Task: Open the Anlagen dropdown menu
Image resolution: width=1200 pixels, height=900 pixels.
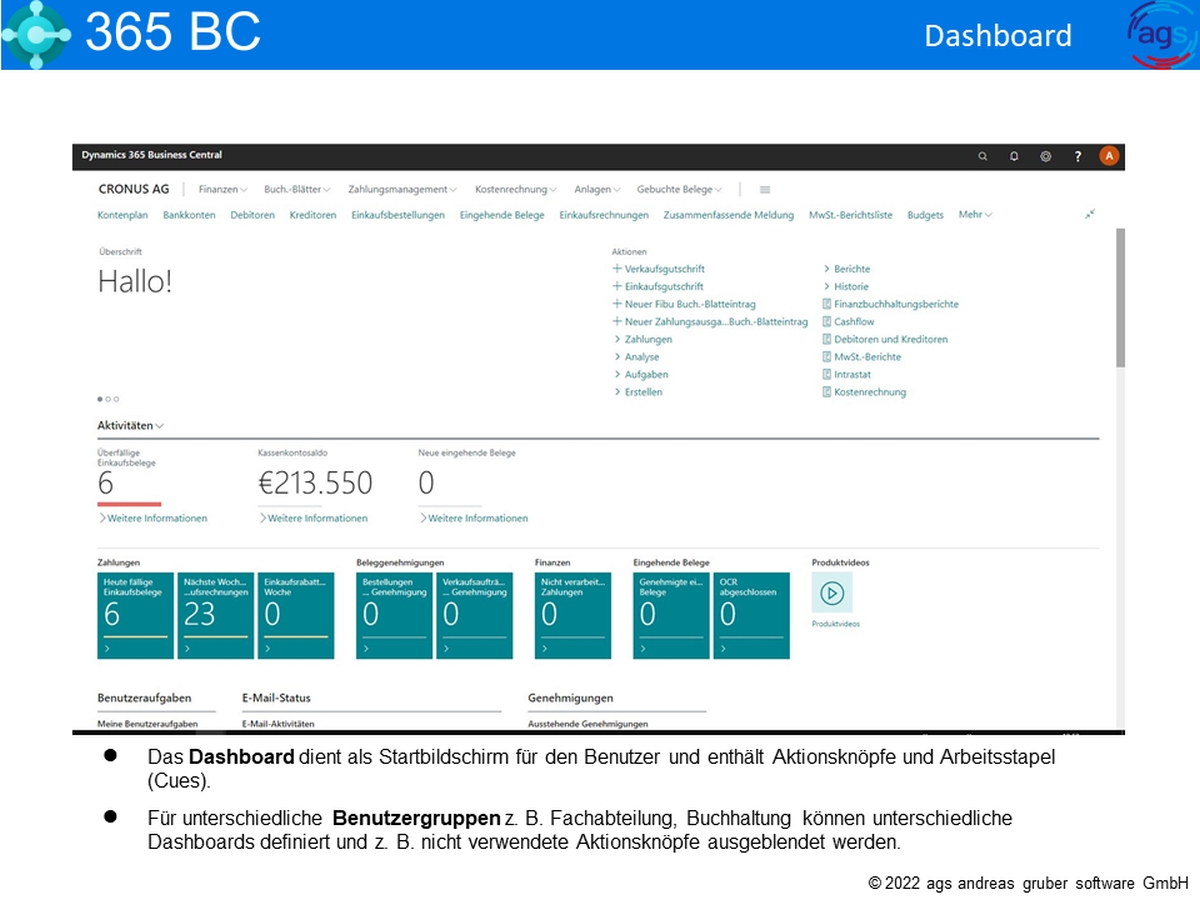Action: pyautogui.click(x=598, y=189)
